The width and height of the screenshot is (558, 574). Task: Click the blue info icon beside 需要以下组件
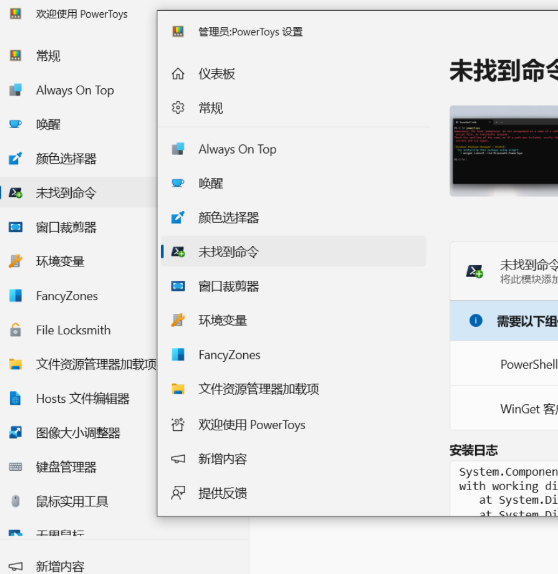(x=476, y=321)
